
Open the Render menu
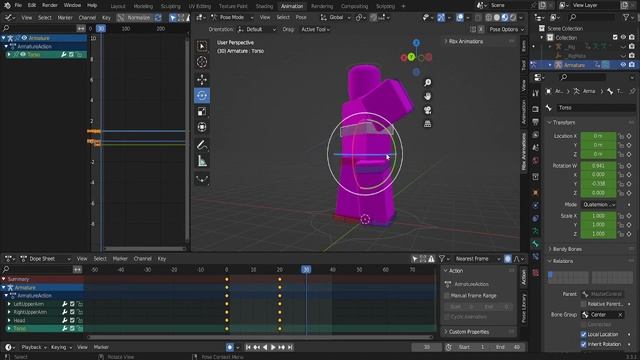point(50,5)
